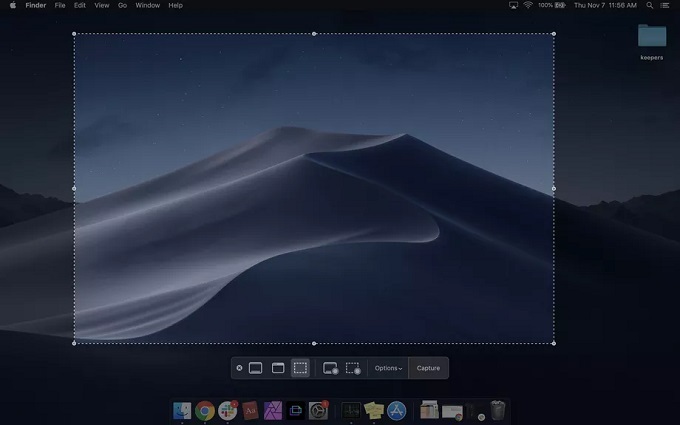Select Capture Selected Window mode
Screen dimensions: 680x425
pyautogui.click(x=278, y=368)
